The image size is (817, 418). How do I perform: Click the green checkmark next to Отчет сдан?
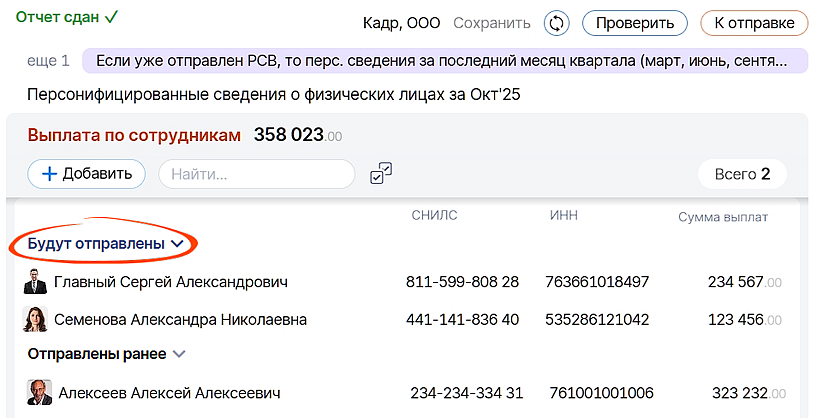tap(111, 17)
